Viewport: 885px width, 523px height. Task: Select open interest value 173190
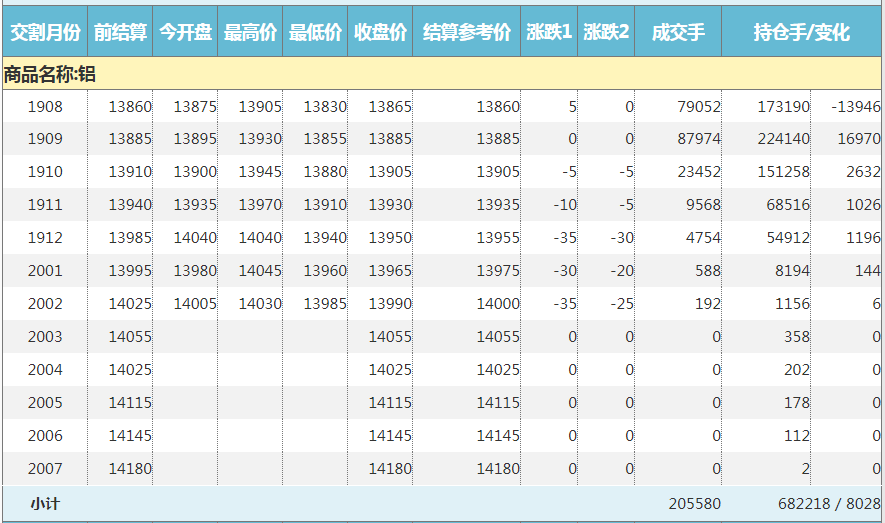click(x=783, y=107)
